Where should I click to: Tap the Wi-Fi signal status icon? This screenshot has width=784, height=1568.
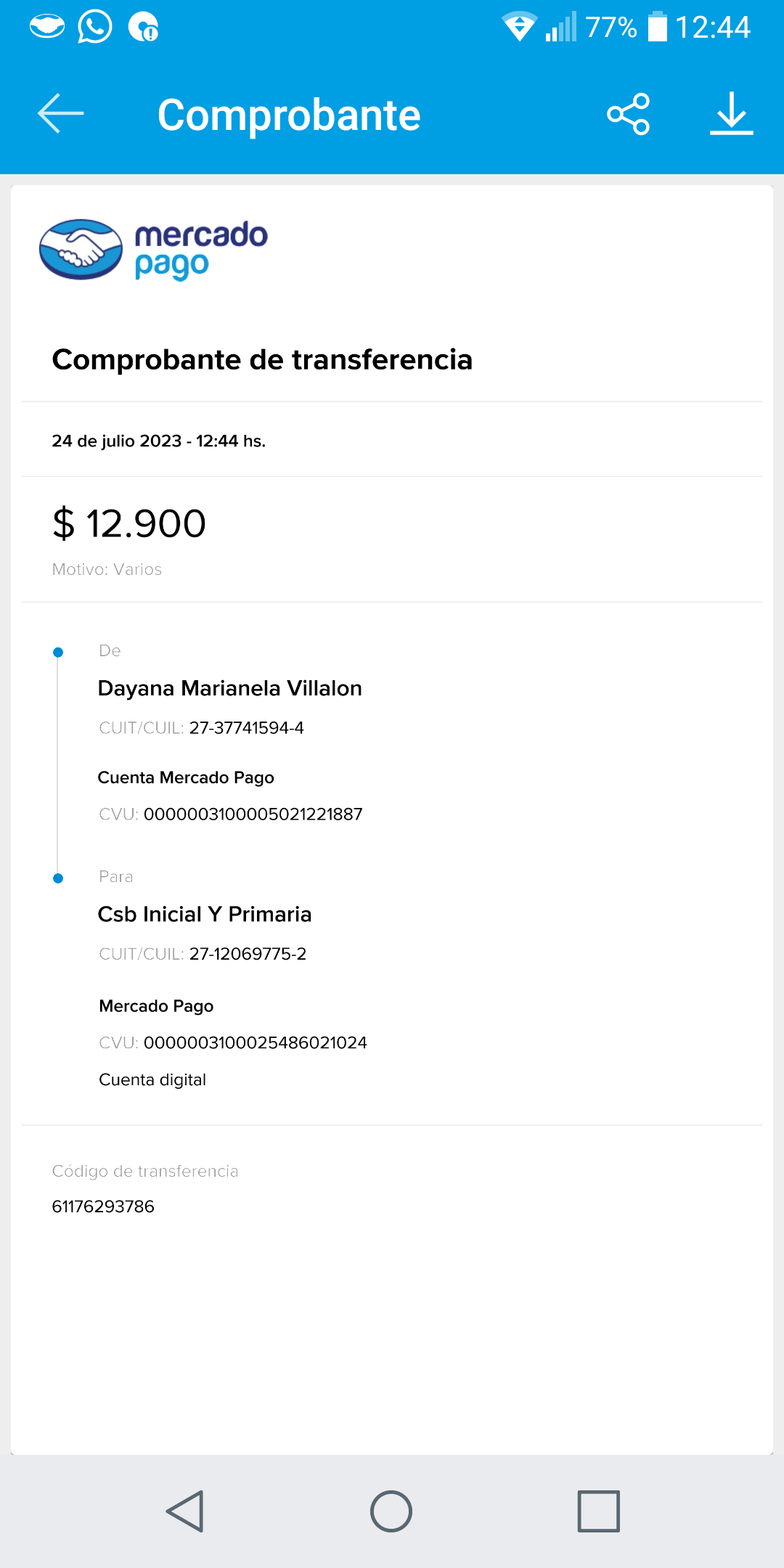(519, 28)
